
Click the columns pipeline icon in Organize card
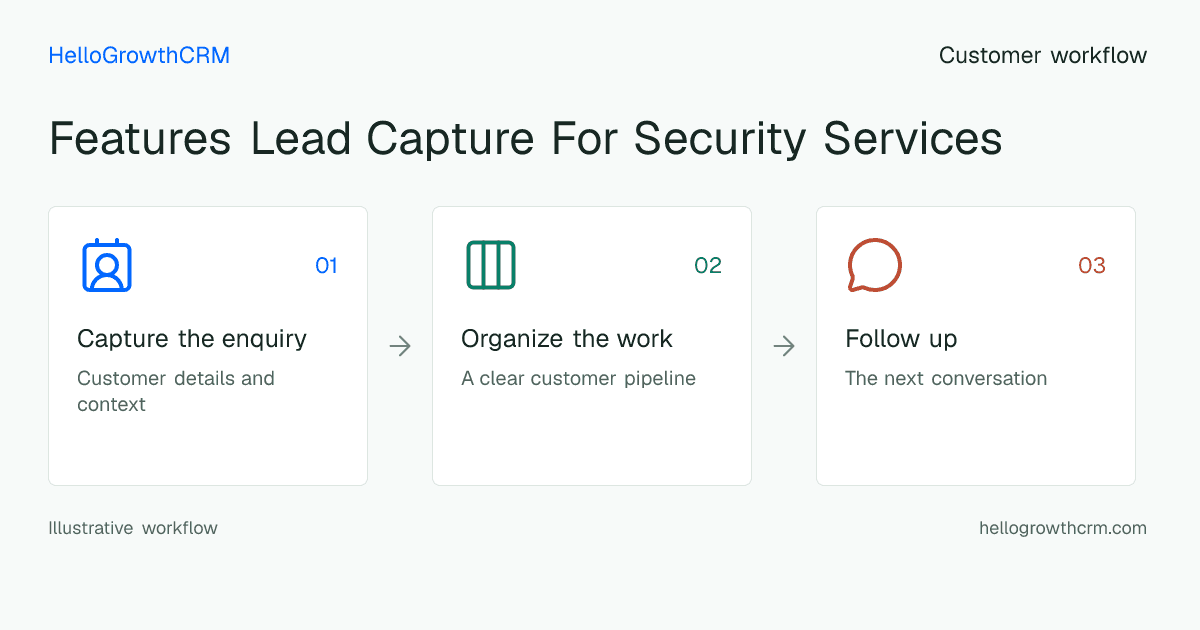click(491, 265)
